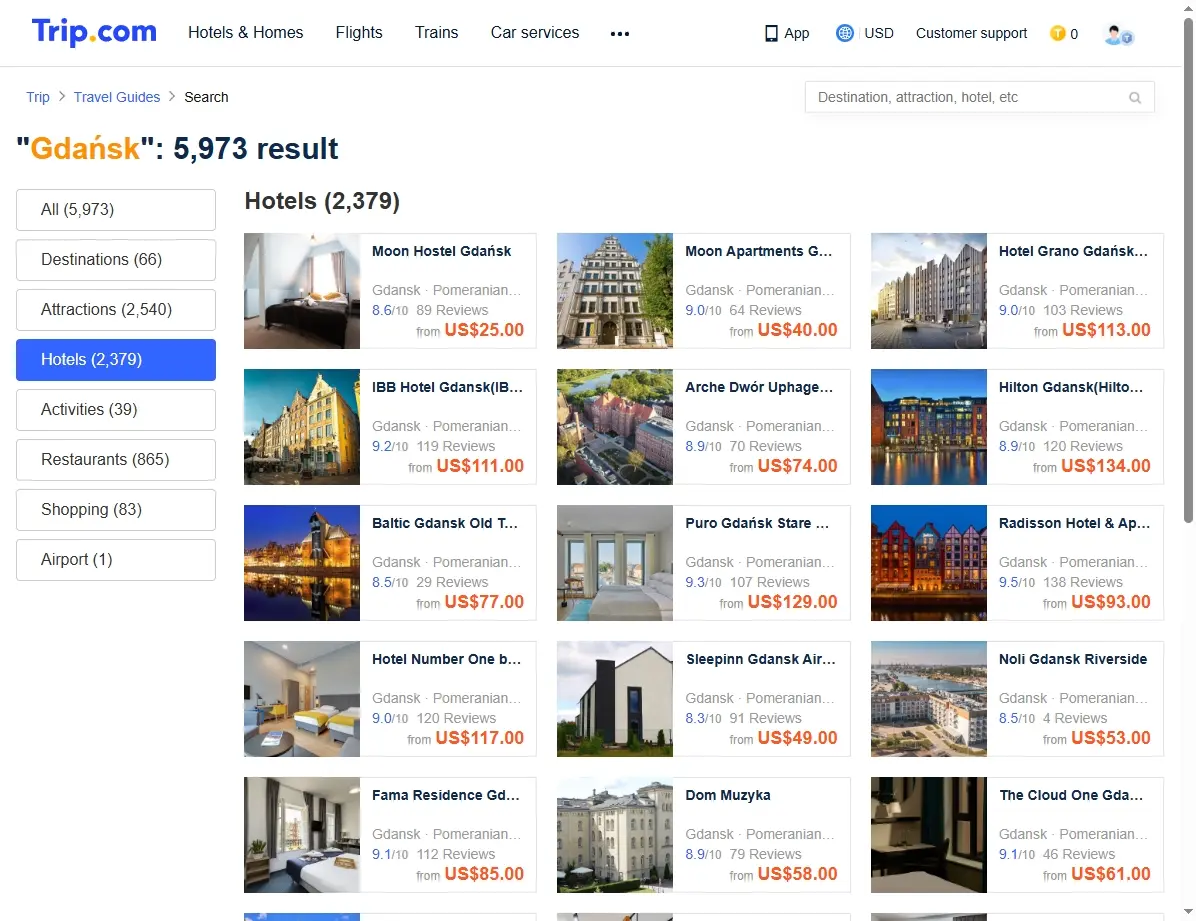The image size is (1196, 921).
Task: Open Hotel Grano Gdańsk photo
Action: pos(929,291)
